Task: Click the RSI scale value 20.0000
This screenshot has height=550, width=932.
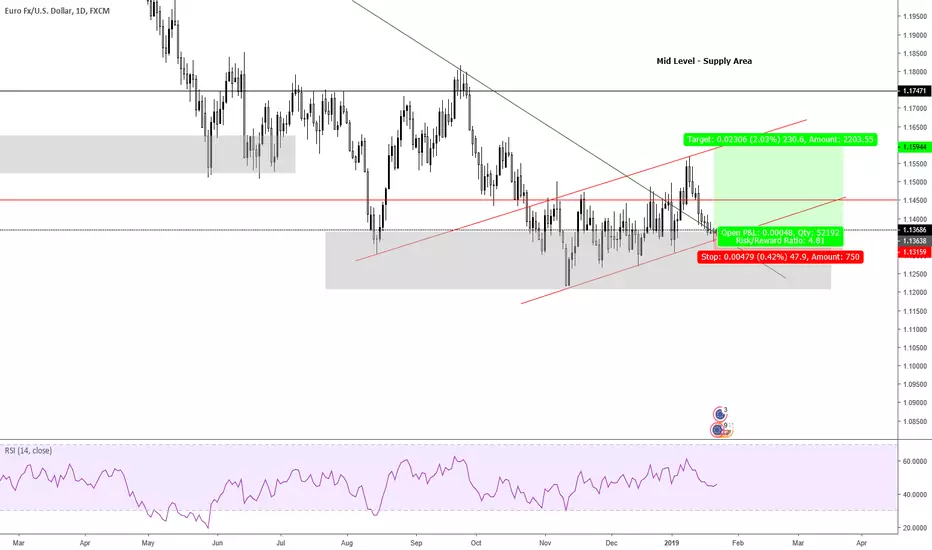Action: coord(915,528)
